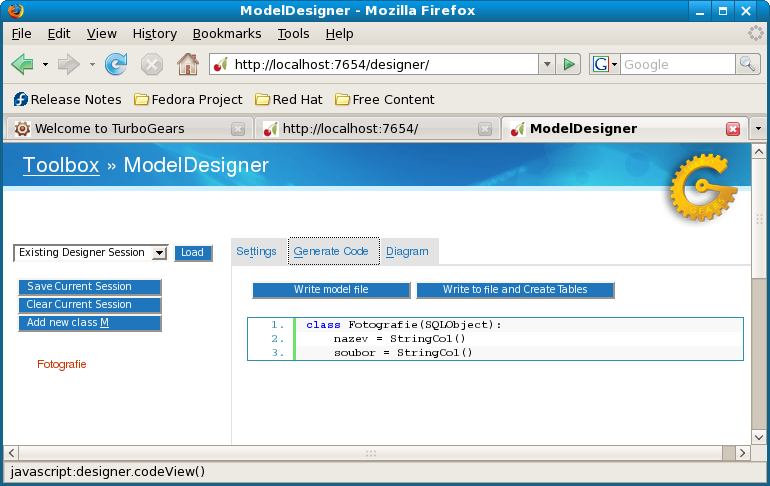Switch to the Generate Code designer tab

click(333, 251)
